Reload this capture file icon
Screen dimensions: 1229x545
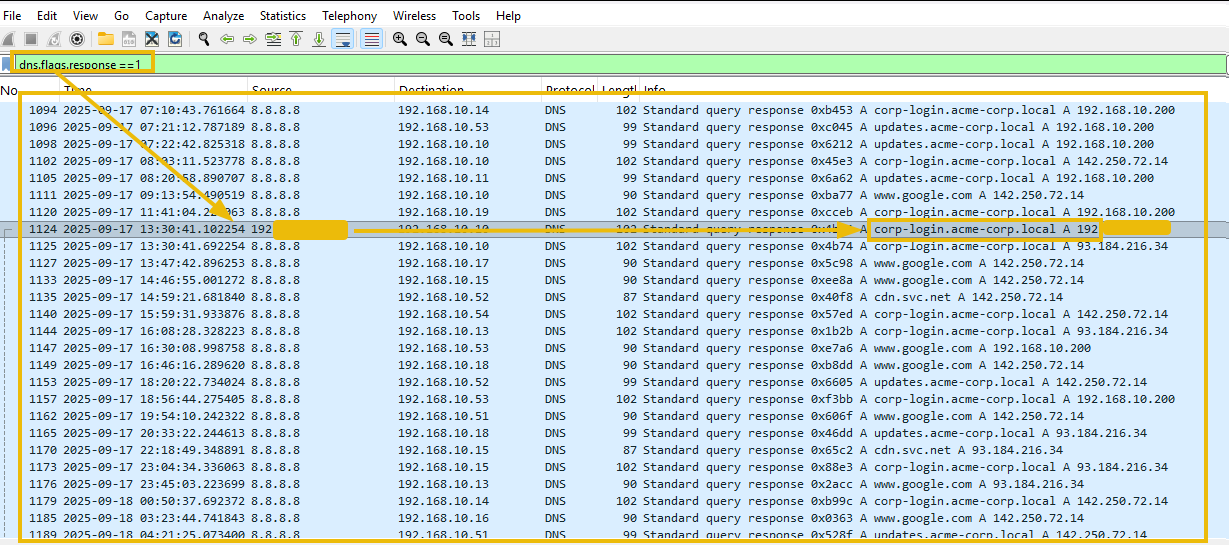(175, 39)
